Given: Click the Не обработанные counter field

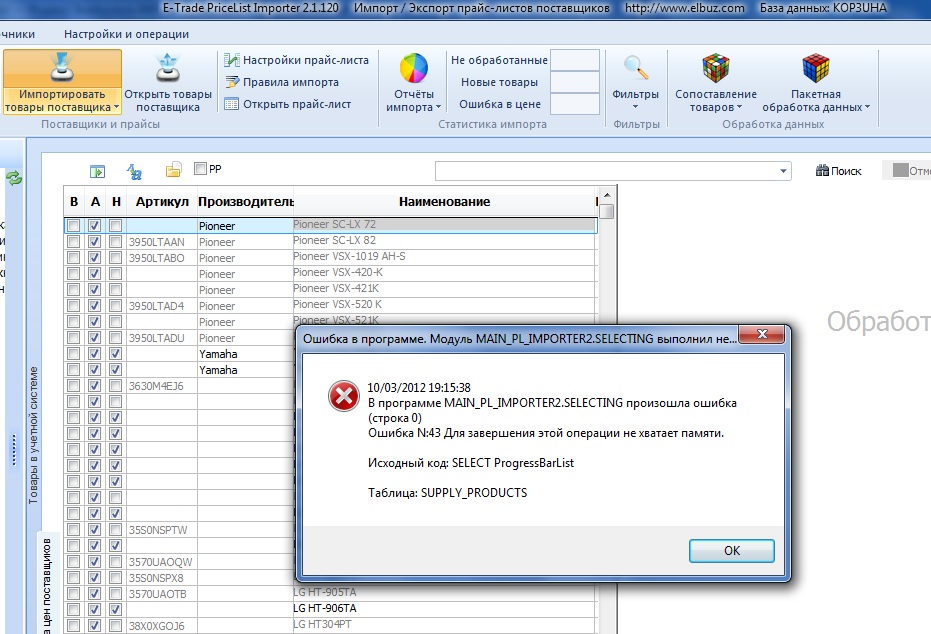Looking at the screenshot, I should [x=574, y=60].
